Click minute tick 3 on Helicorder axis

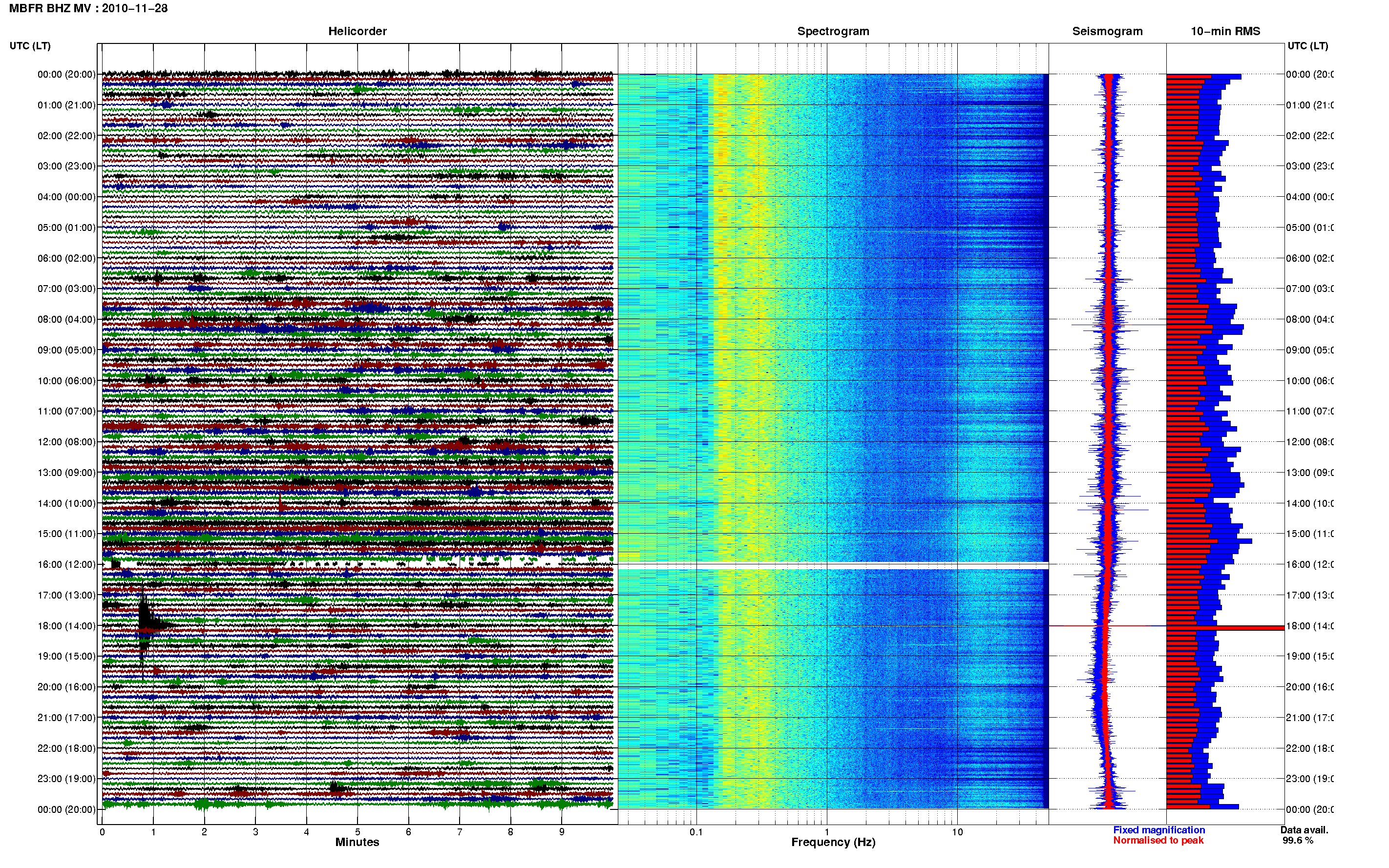coord(255,832)
